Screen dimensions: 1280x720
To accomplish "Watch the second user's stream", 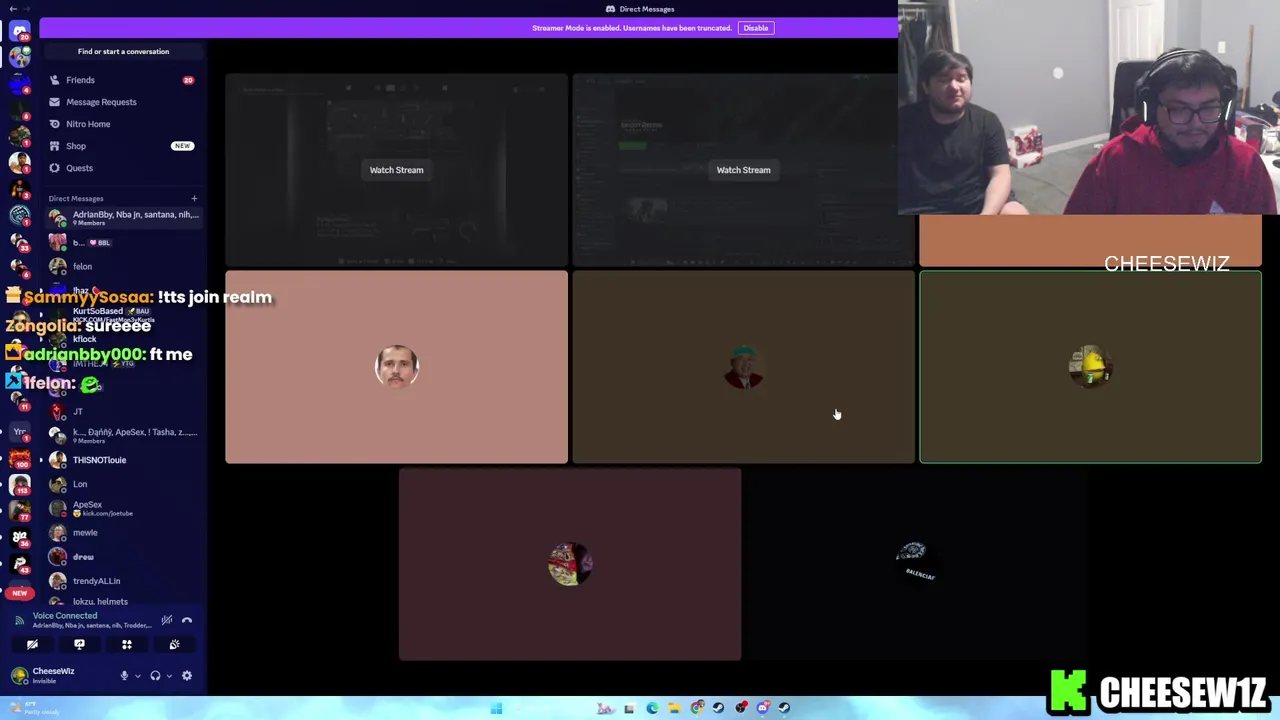I will (743, 170).
